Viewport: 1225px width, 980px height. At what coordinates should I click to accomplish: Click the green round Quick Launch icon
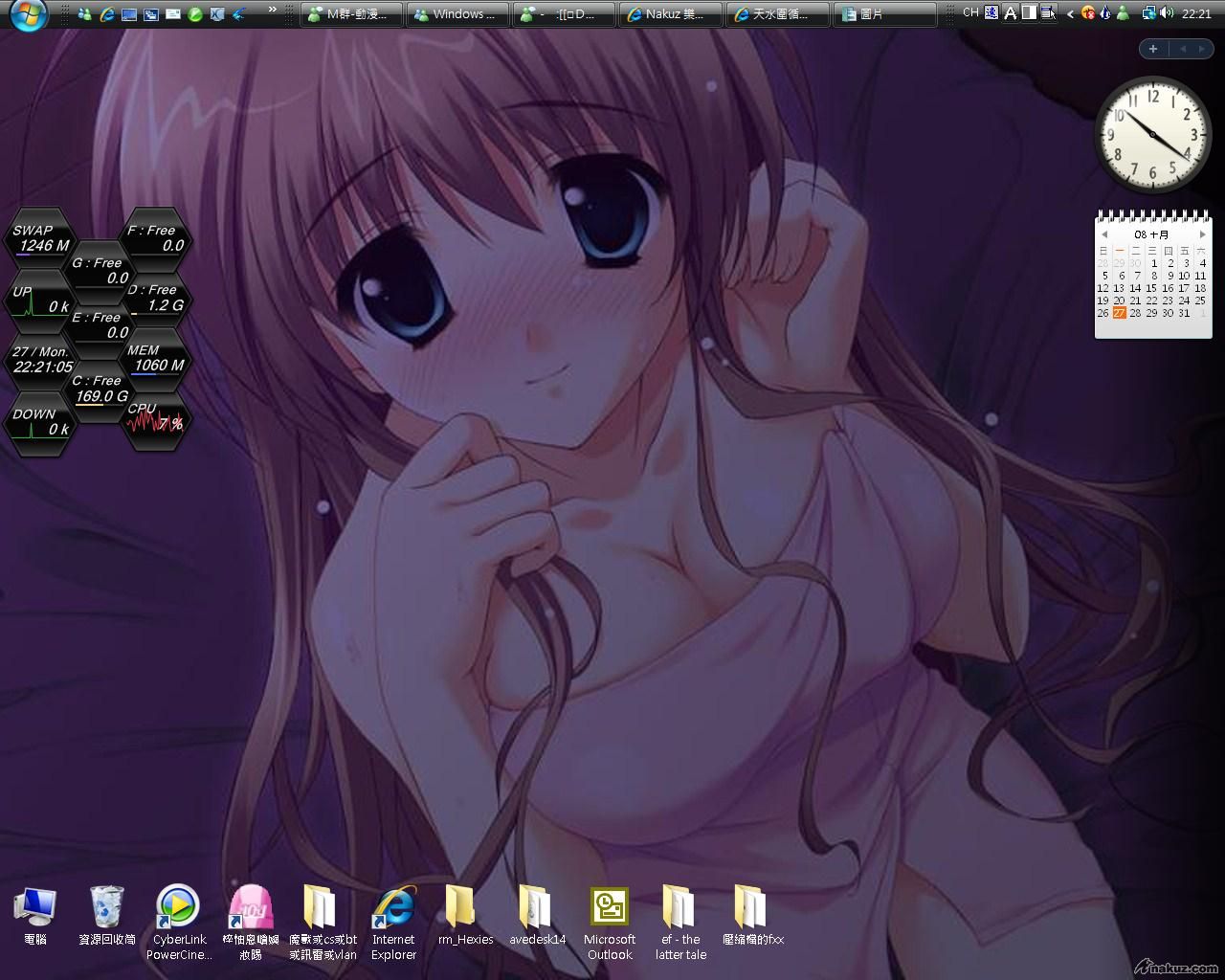tap(195, 13)
